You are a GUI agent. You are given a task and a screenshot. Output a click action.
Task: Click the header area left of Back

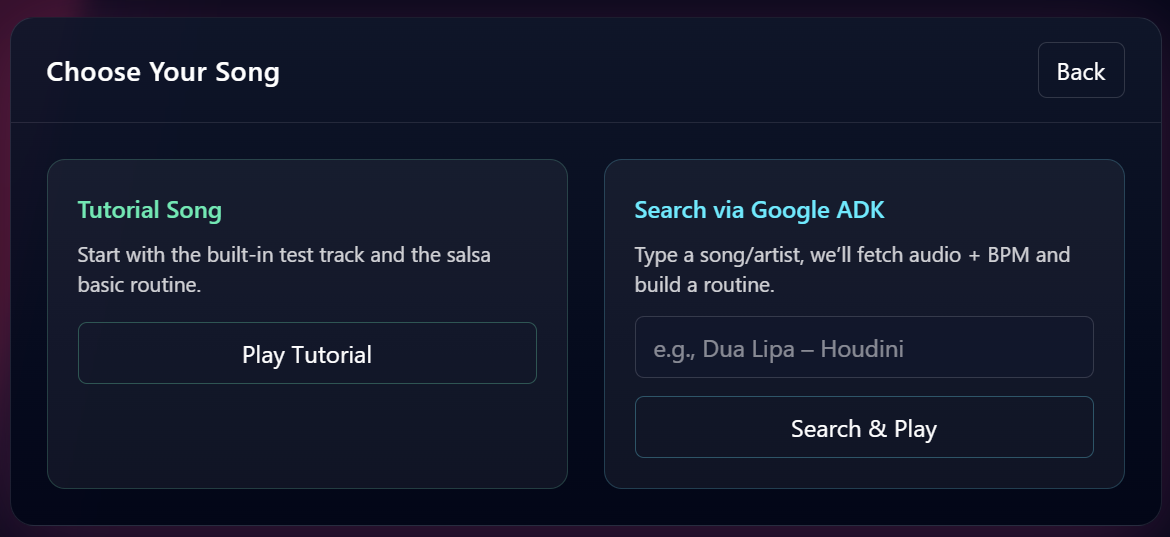[650, 72]
